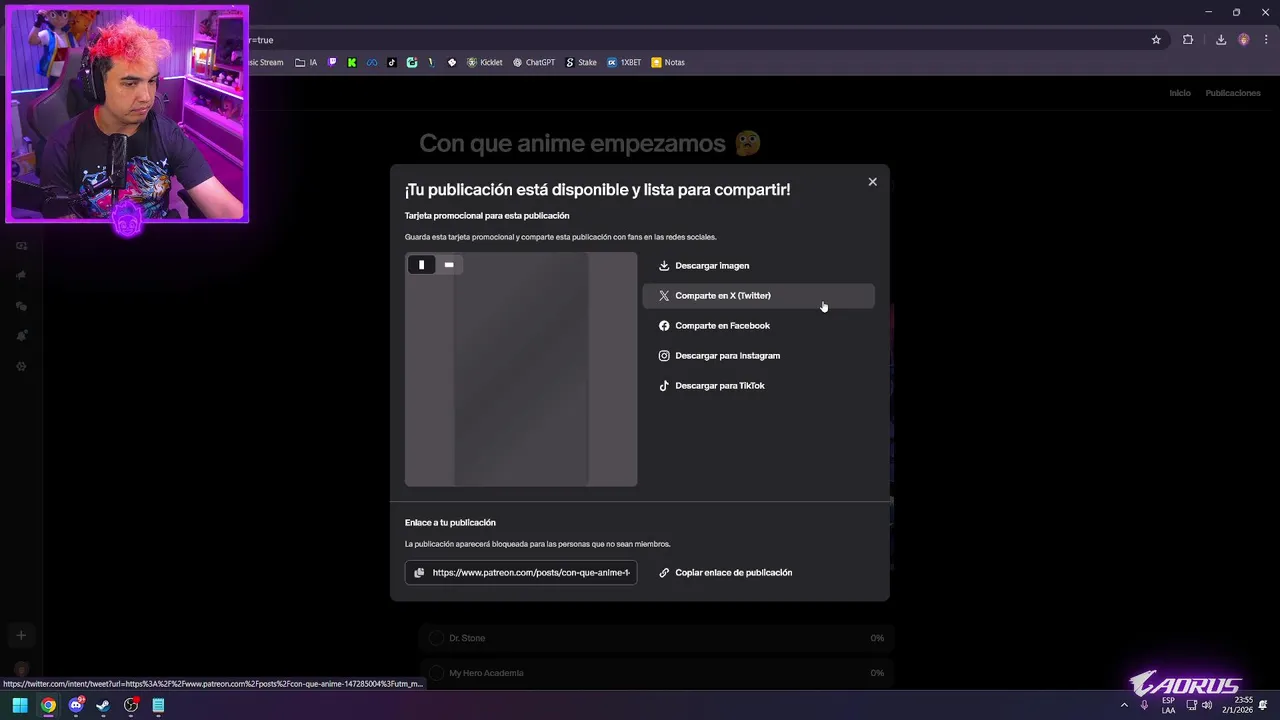This screenshot has height=720, width=1280.
Task: Choose Descargar para Instagram
Action: click(x=758, y=356)
